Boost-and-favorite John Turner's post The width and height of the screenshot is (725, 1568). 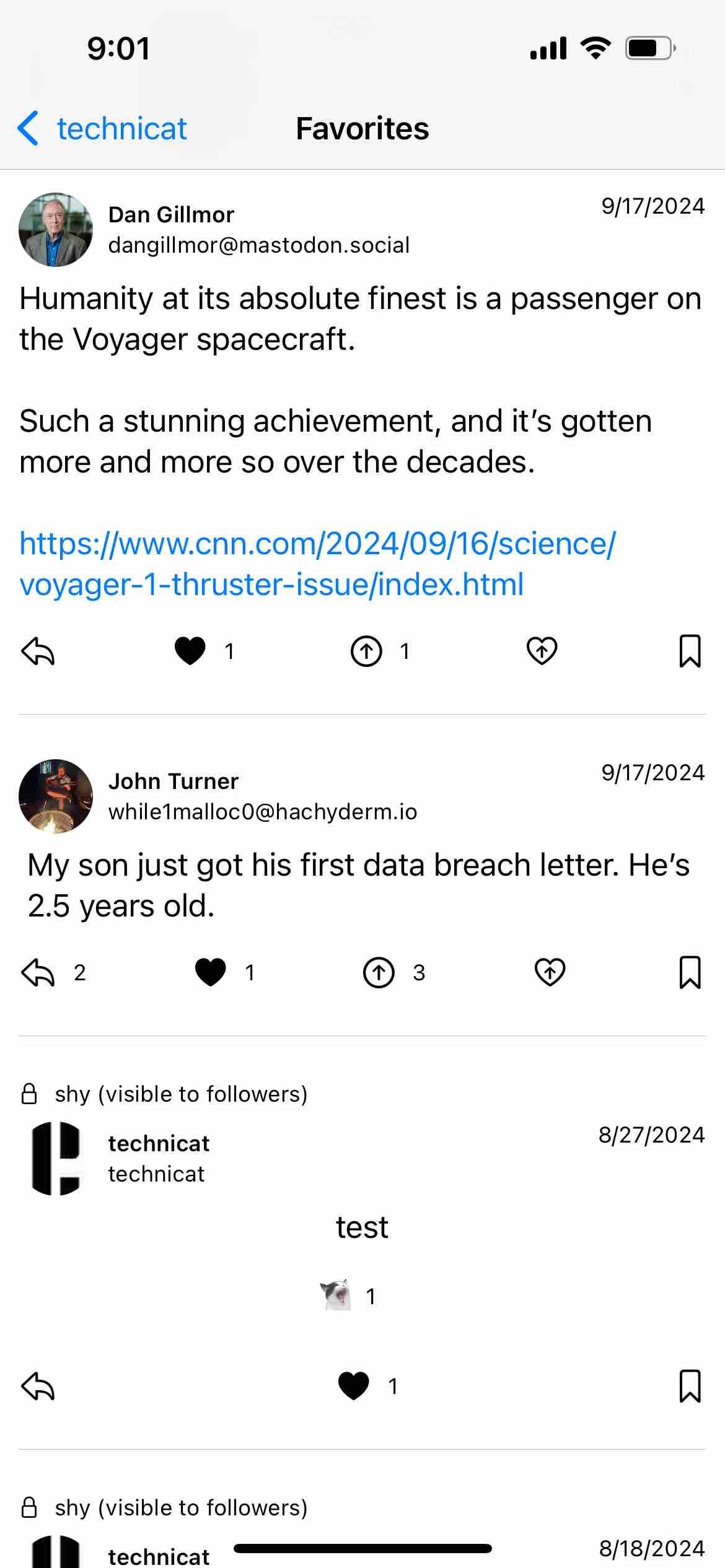(550, 972)
